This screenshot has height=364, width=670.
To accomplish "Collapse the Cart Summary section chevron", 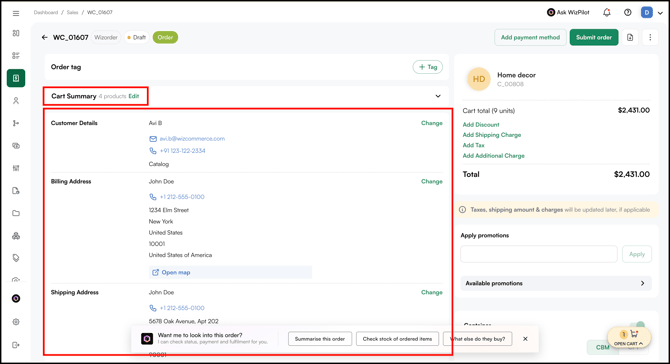I will [x=438, y=96].
